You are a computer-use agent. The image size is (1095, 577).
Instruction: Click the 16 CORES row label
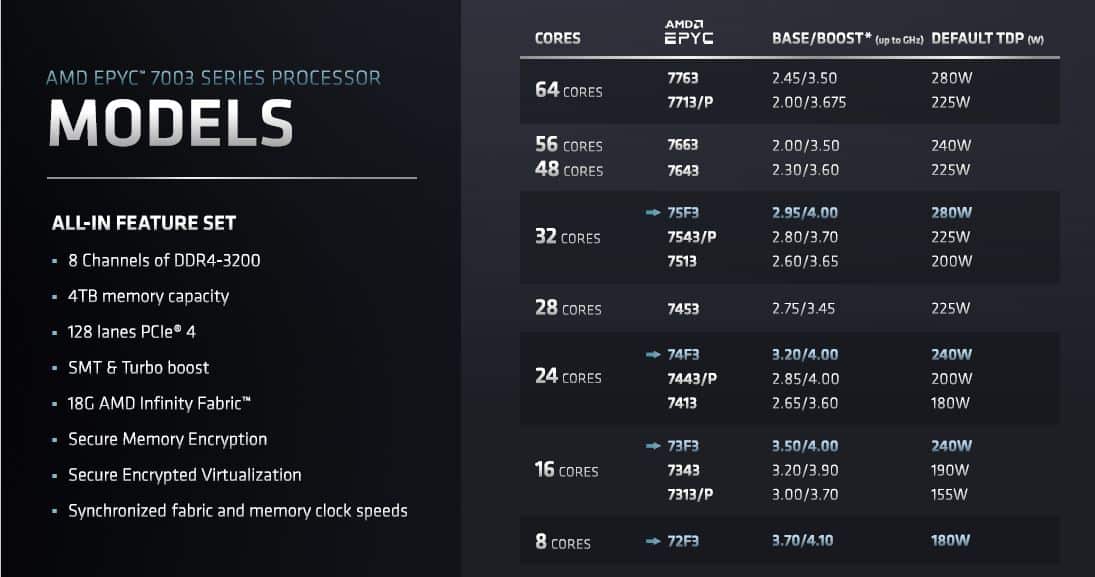click(566, 469)
